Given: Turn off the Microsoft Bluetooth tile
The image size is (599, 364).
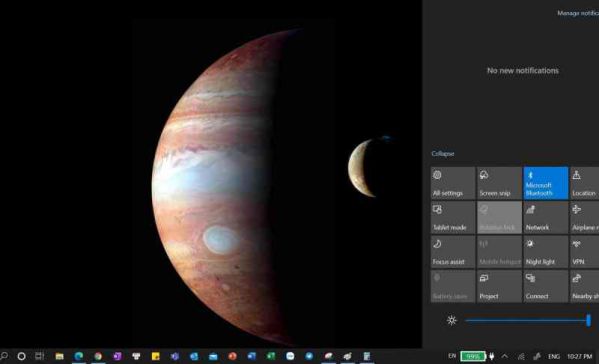Looking at the screenshot, I should coord(546,183).
